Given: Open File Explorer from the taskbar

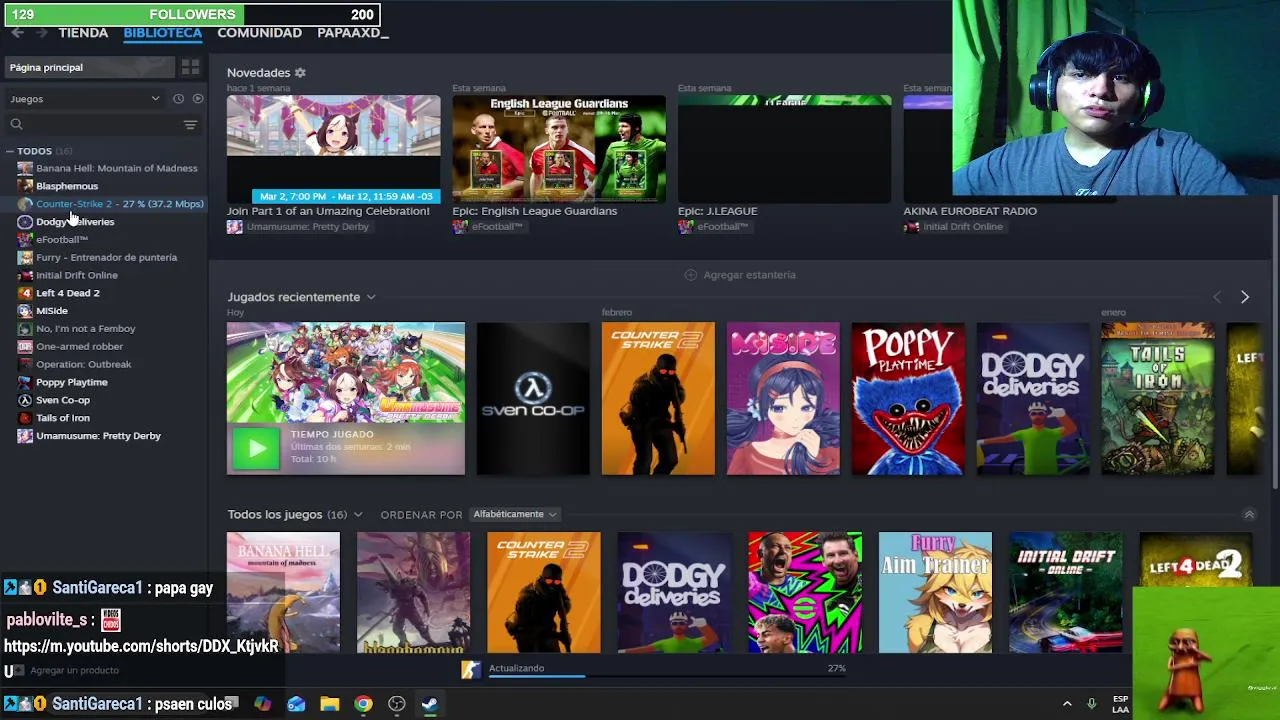Looking at the screenshot, I should pos(330,704).
